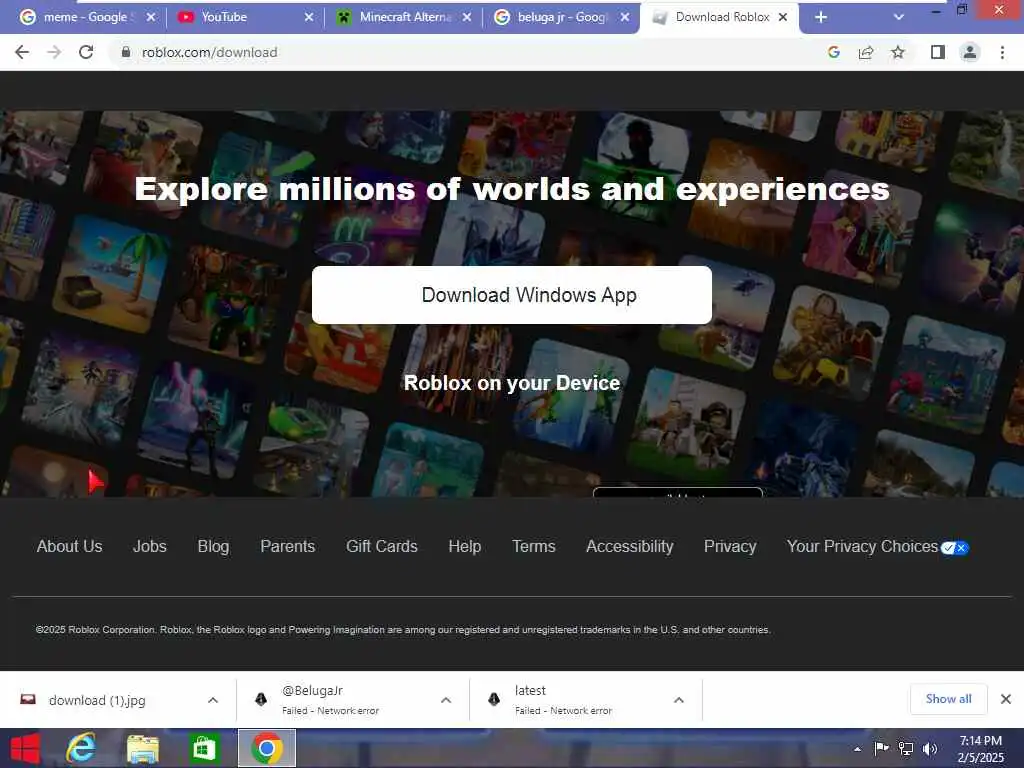Switch to the beluga jr - Google tab
Image resolution: width=1024 pixels, height=768 pixels.
tap(561, 17)
